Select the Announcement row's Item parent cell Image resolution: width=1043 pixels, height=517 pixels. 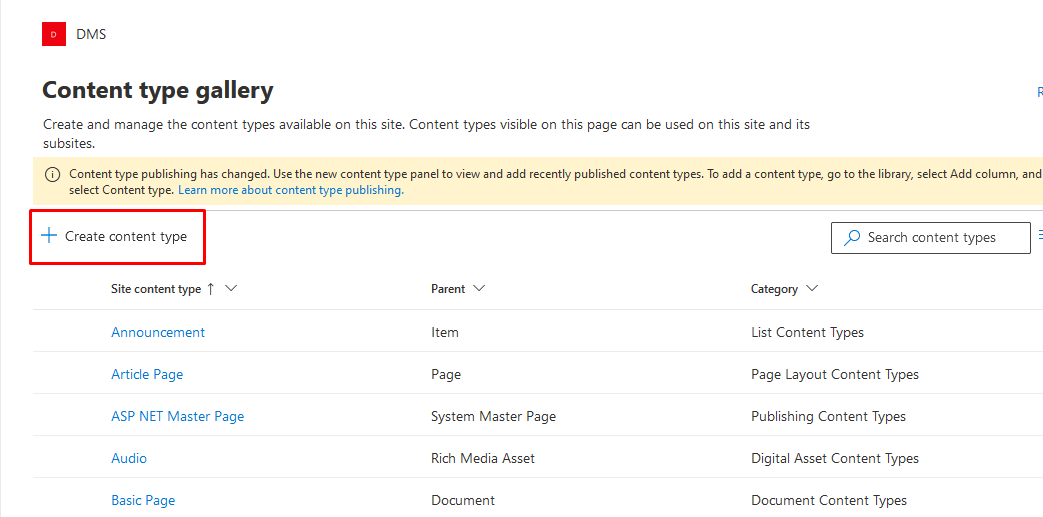444,332
